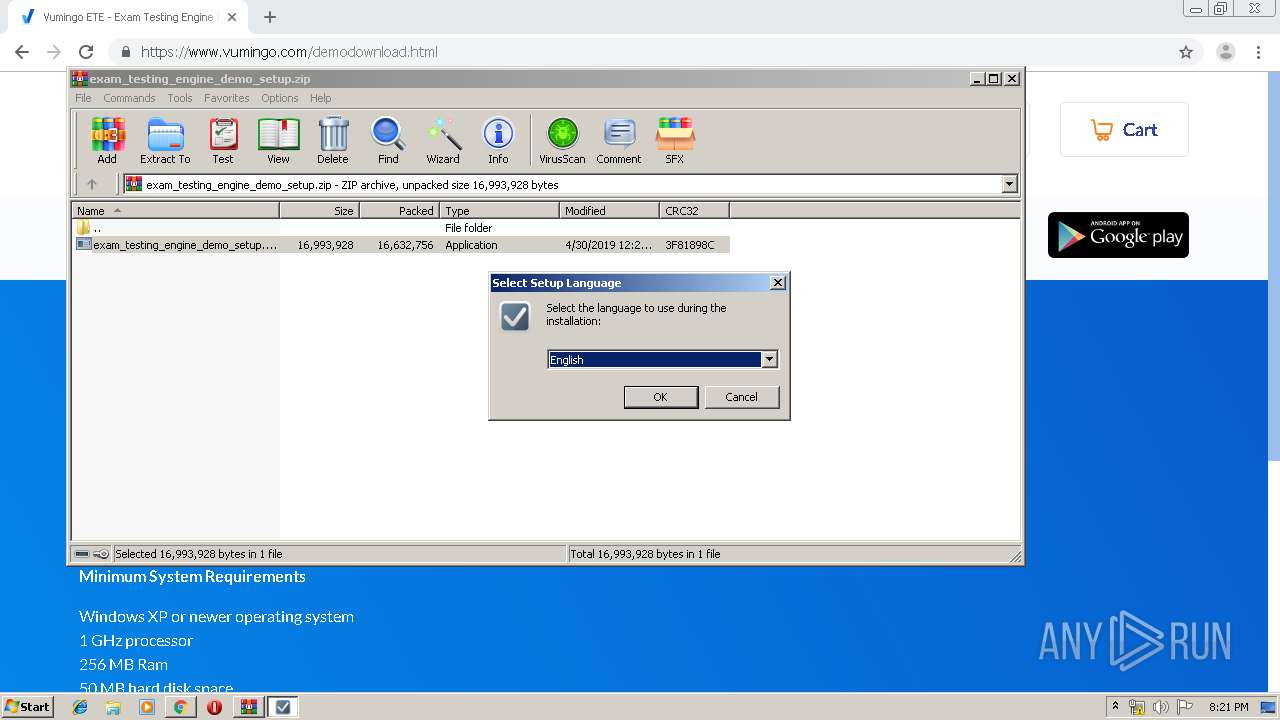The height and width of the screenshot is (720, 1280).
Task: Click the Action Center flag tray icon
Action: [1185, 707]
